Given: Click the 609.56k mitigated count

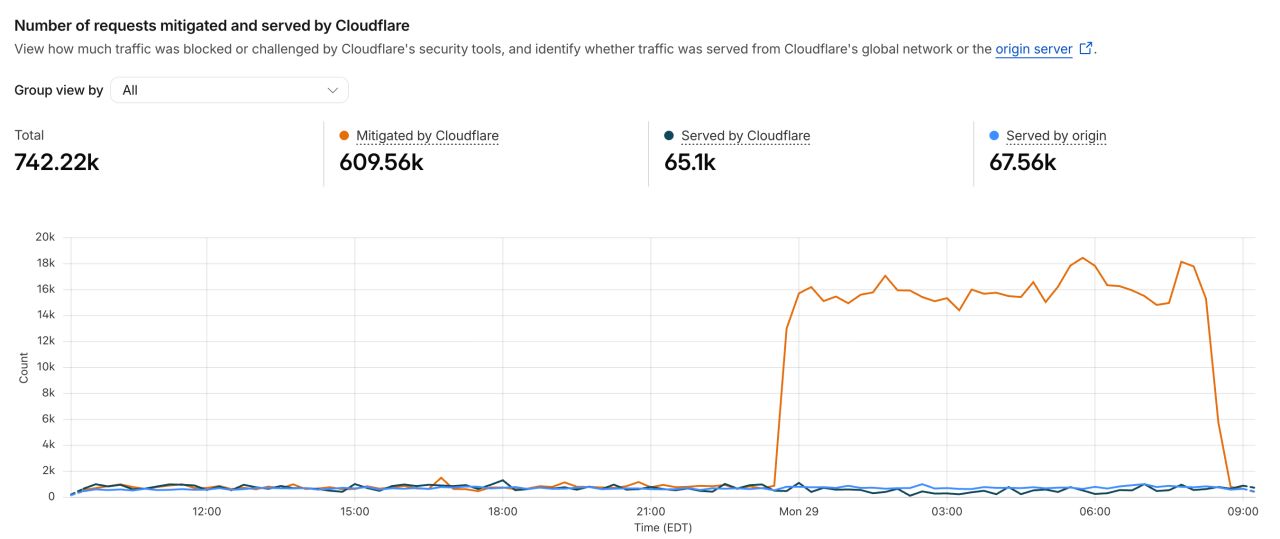Looking at the screenshot, I should (x=381, y=162).
